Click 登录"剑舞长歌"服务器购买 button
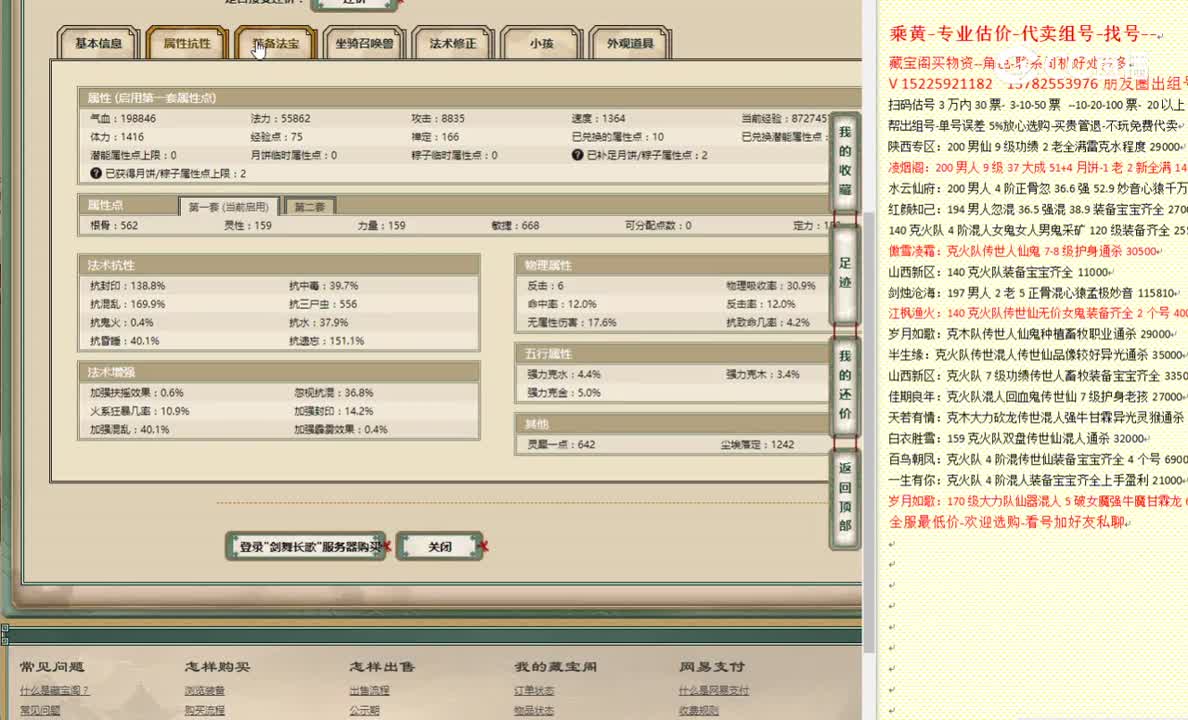1188x720 pixels. [x=306, y=546]
